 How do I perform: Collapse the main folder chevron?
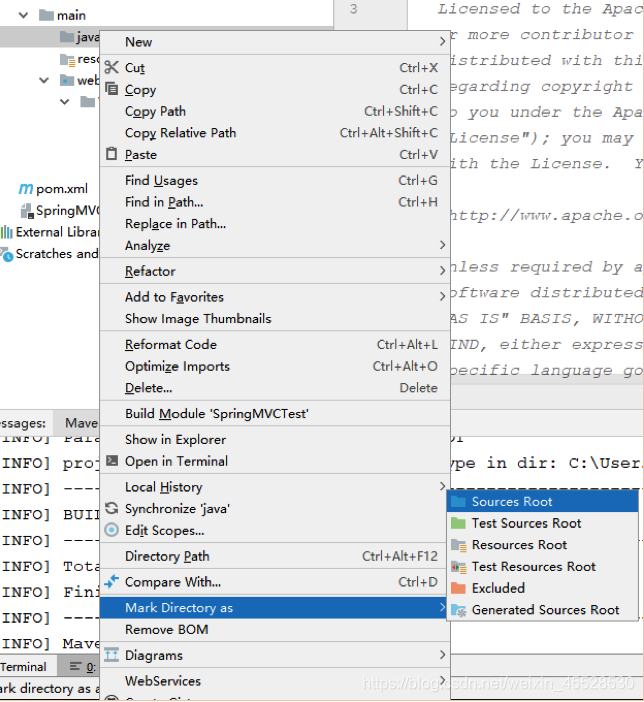point(23,16)
